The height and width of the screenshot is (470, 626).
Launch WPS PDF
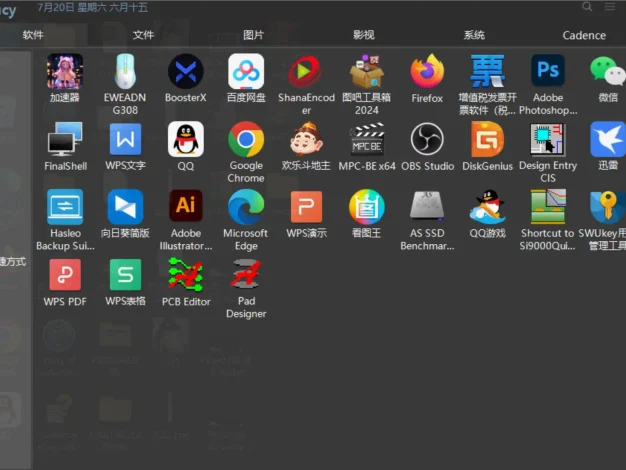65,275
